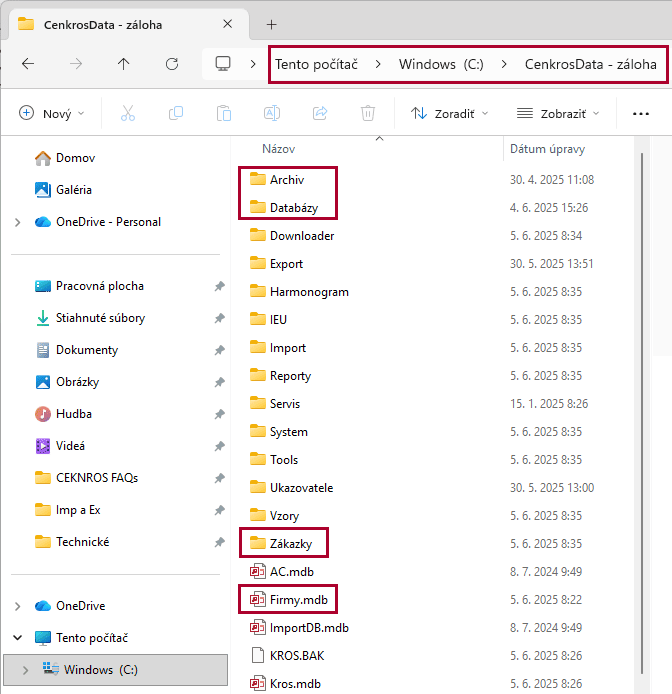The height and width of the screenshot is (694, 672).
Task: Select the Zákazky folder
Action: pos(291,544)
